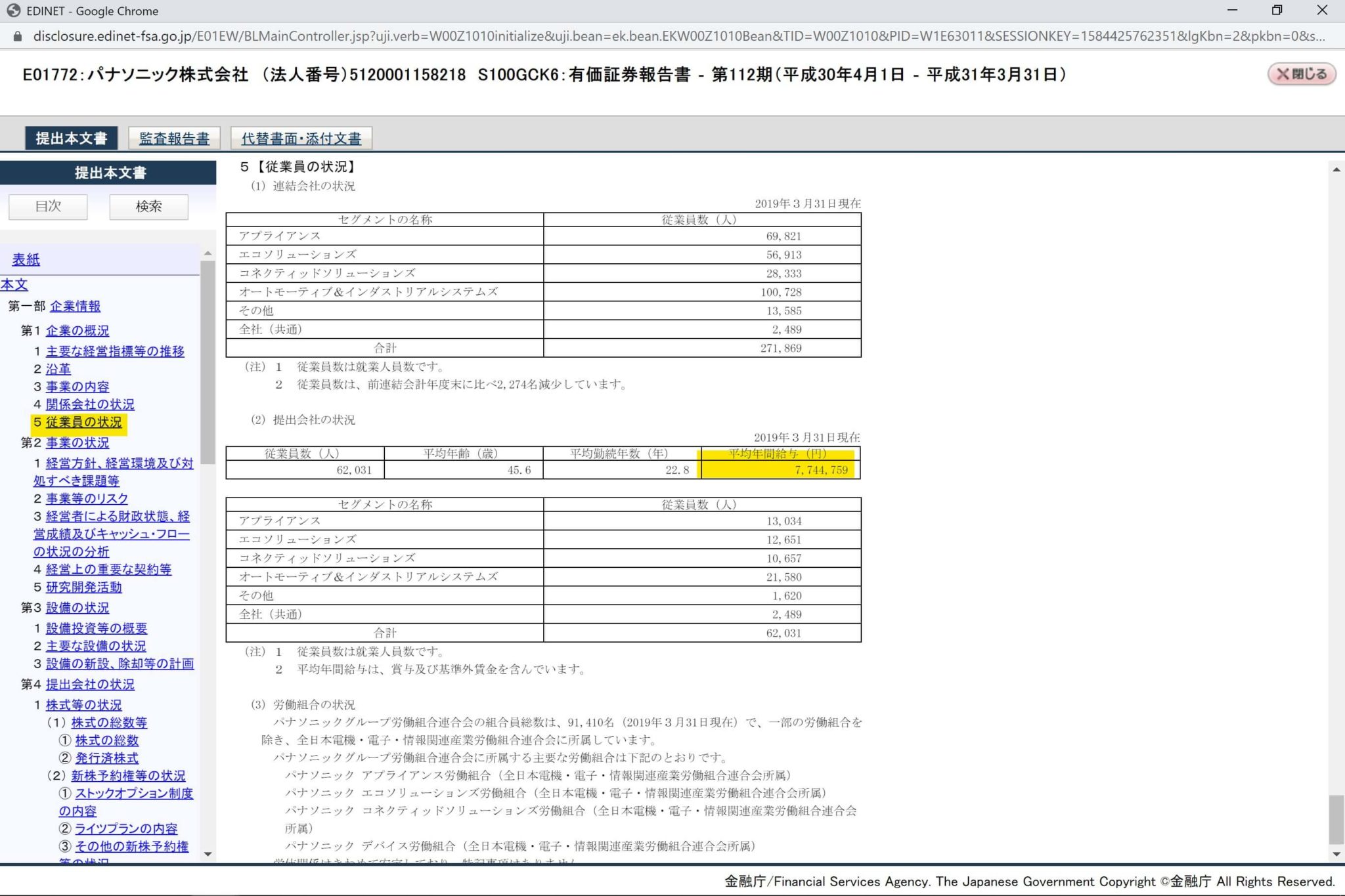Click the browser address bar URL
The image size is (1345, 896).
coord(678,36)
